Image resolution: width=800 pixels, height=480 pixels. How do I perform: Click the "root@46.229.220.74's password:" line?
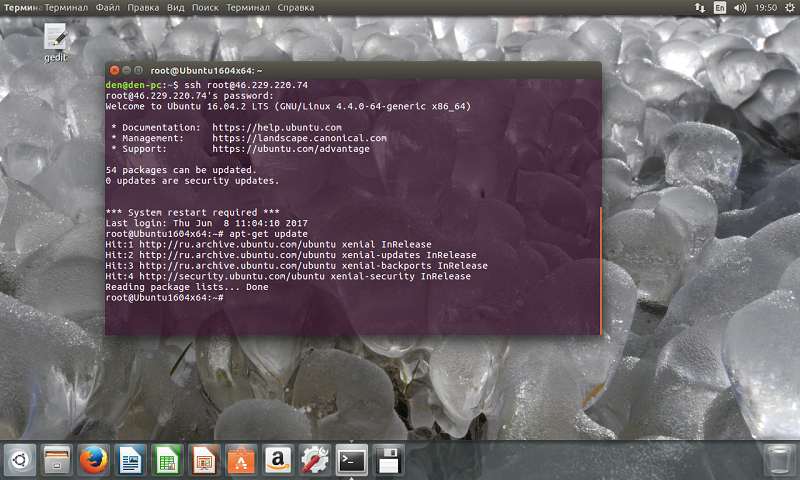tap(189, 96)
